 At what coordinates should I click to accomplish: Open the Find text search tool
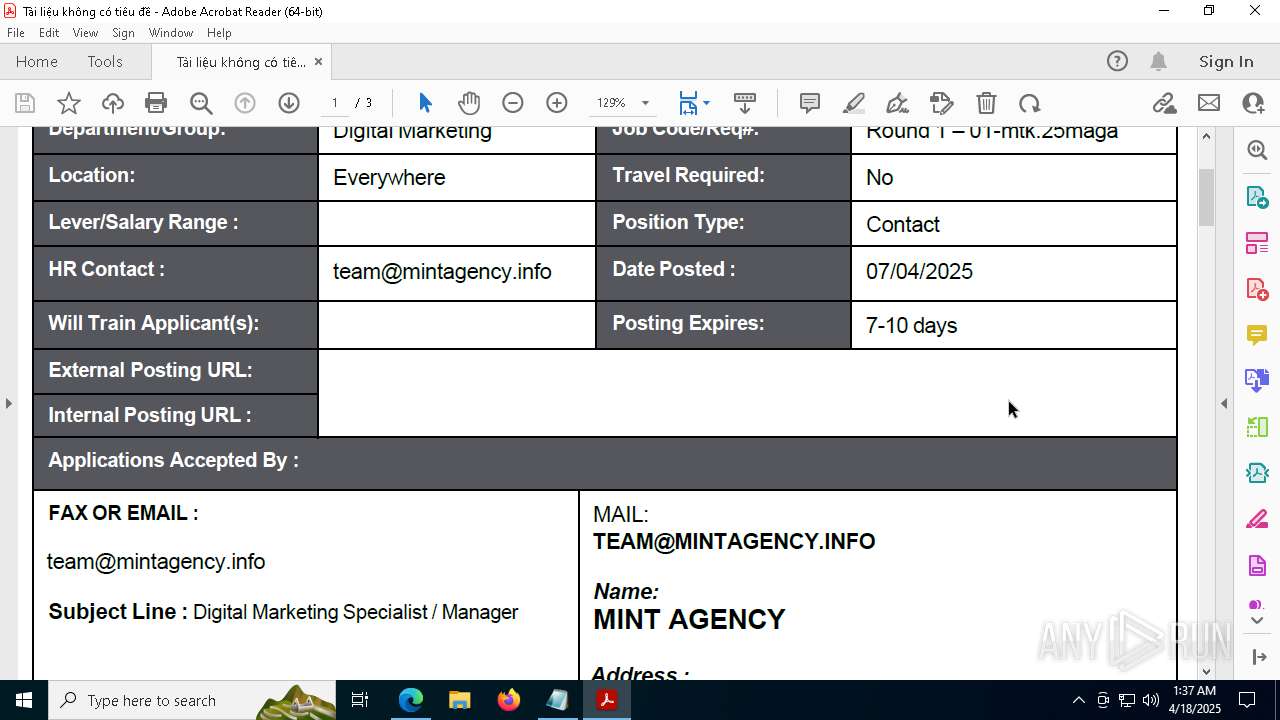coord(201,103)
